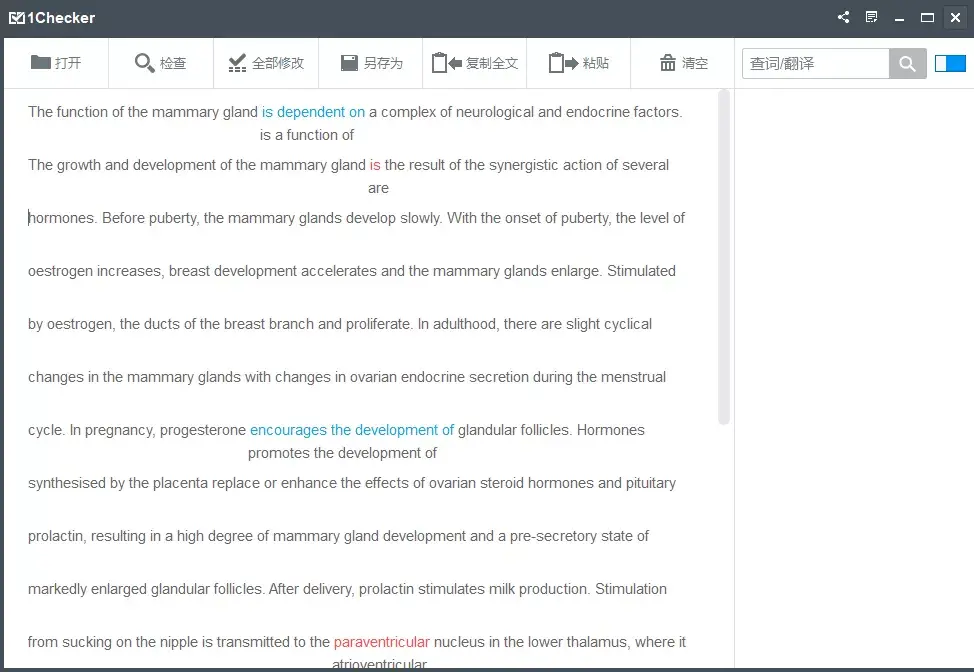Toggle the blue side panel switch

pos(950,63)
